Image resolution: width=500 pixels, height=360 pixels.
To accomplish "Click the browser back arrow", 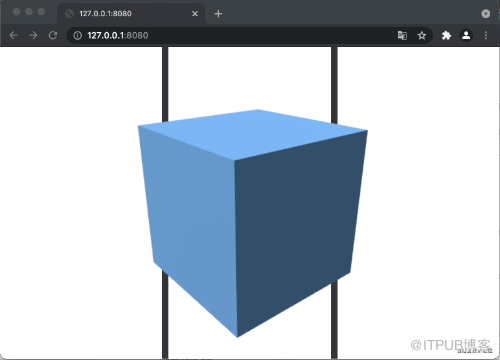I will (x=13, y=35).
